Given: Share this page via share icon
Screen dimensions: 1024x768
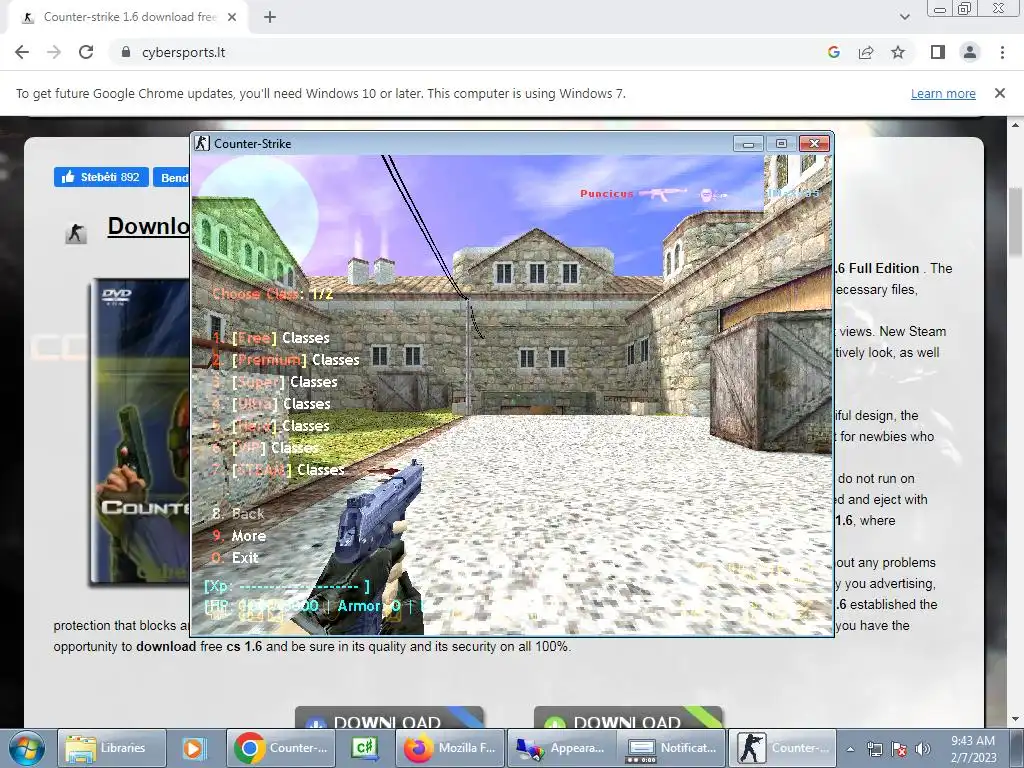Looking at the screenshot, I should click(x=866, y=52).
